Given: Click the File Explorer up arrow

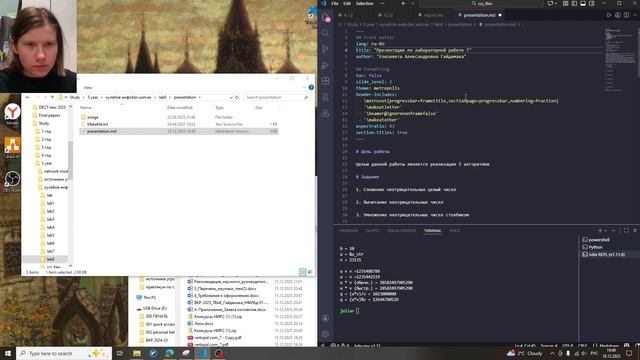Looking at the screenshot, I should tap(52, 98).
